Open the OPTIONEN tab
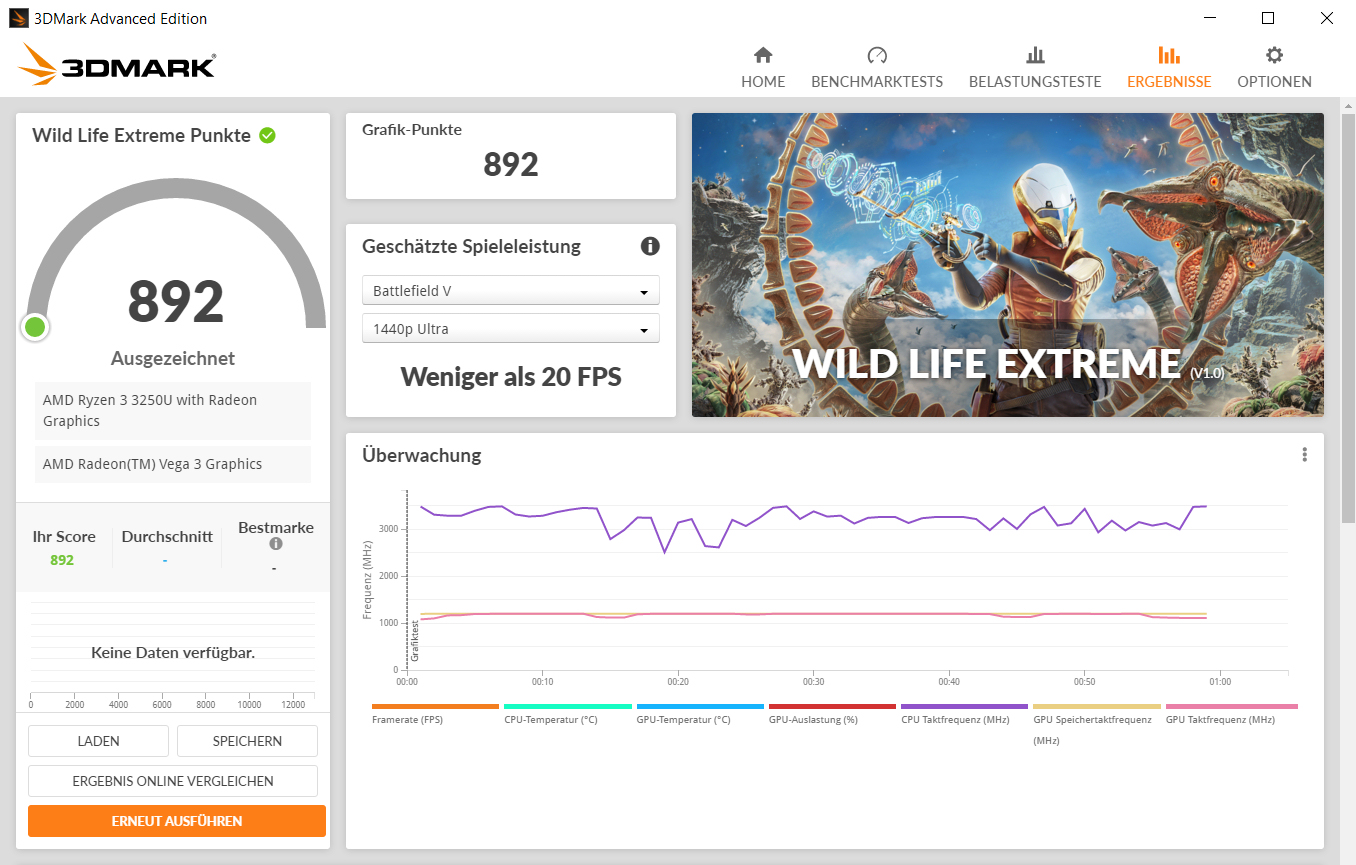This screenshot has width=1356, height=865. (1274, 68)
